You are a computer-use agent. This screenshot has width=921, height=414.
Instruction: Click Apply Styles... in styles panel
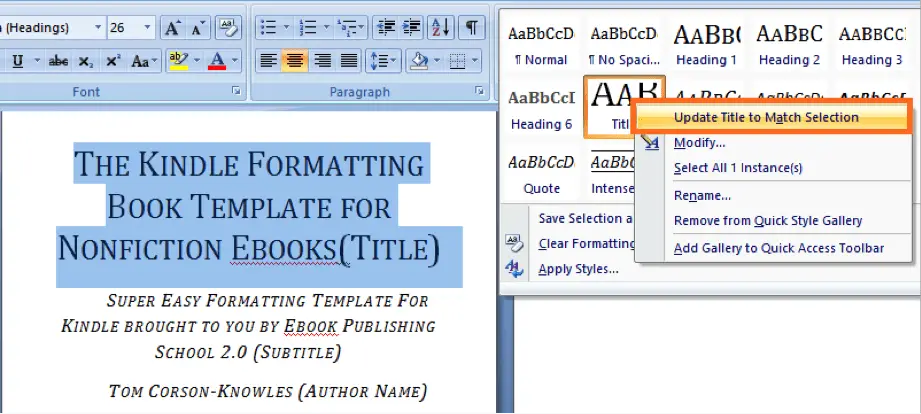(x=578, y=270)
